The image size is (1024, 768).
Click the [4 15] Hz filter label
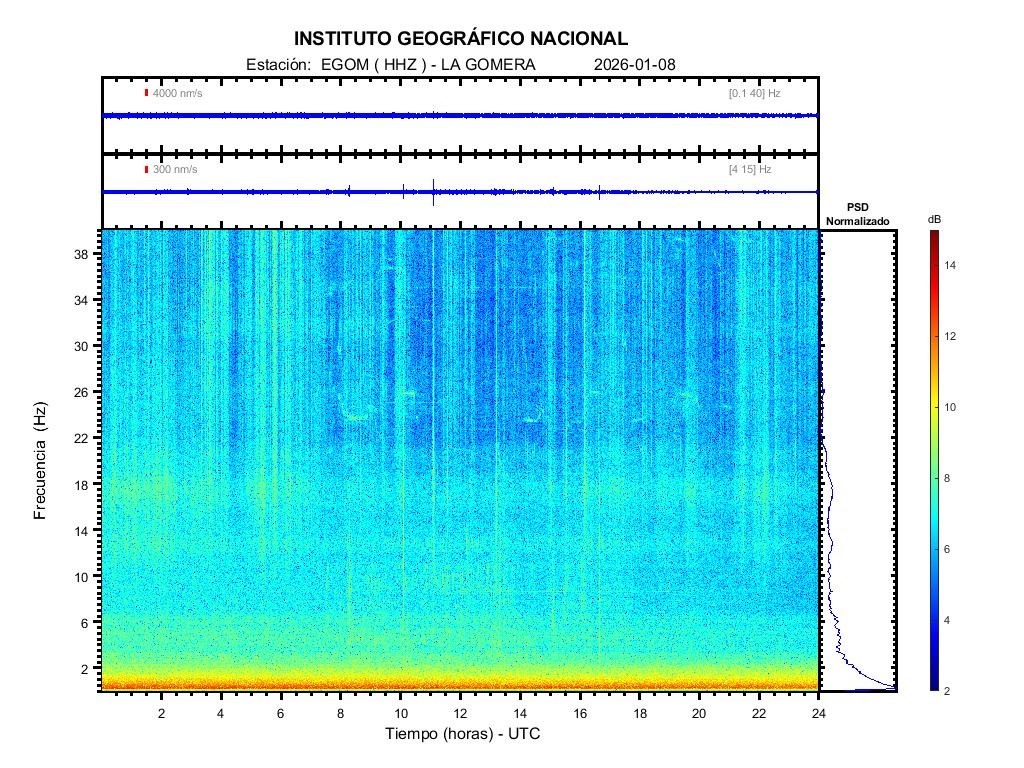coord(750,169)
